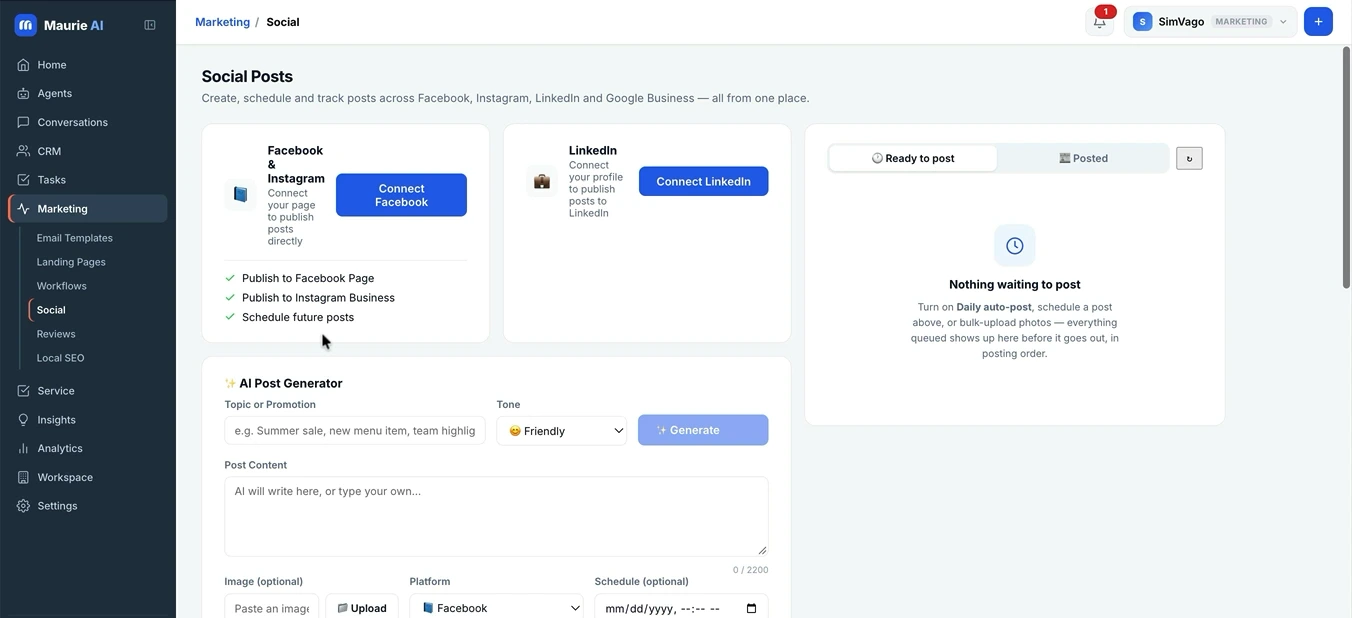
Task: Switch to the Posted tab
Action: click(x=1083, y=158)
